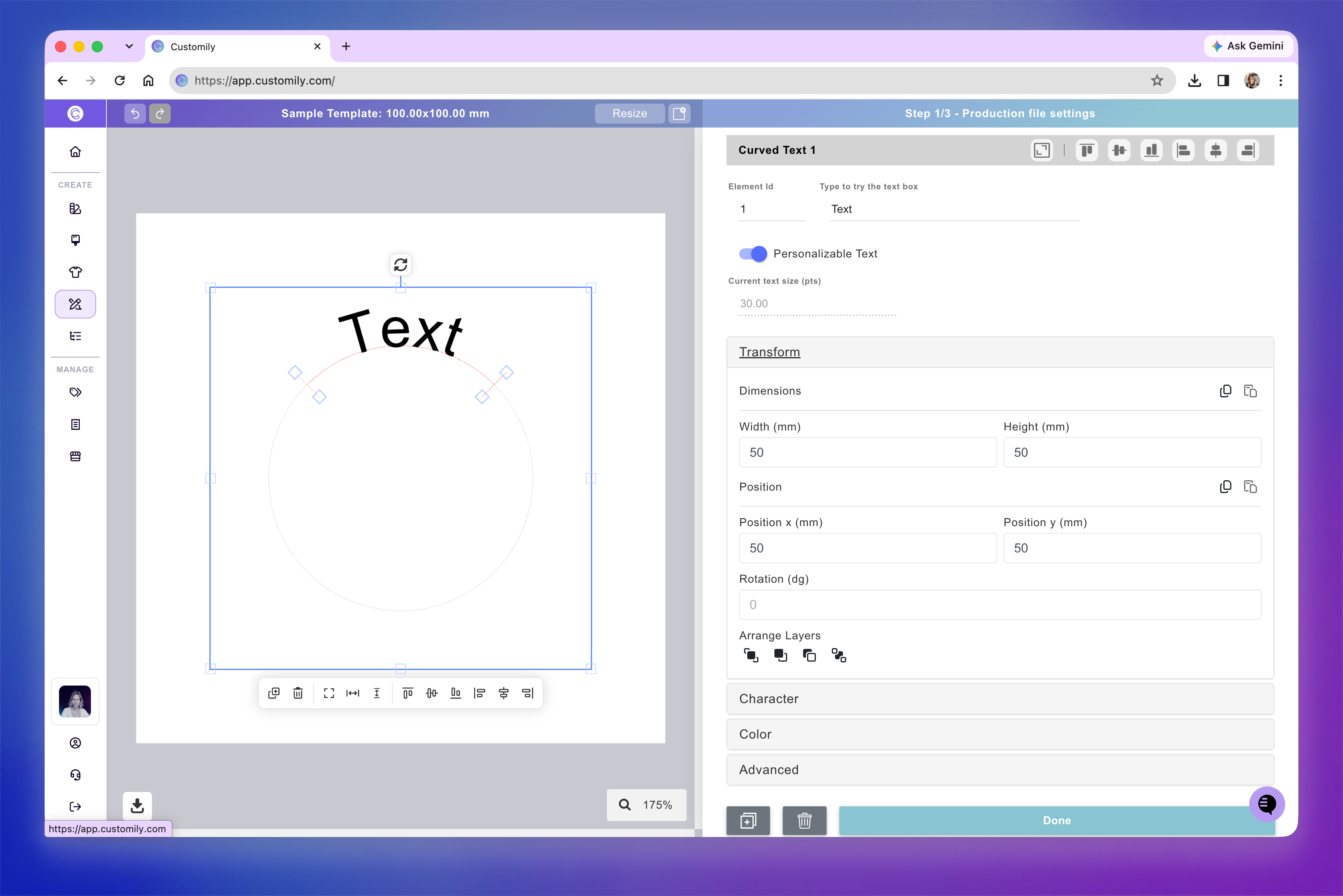Open the 175% zoom control
This screenshot has height=896, width=1343.
tap(647, 805)
